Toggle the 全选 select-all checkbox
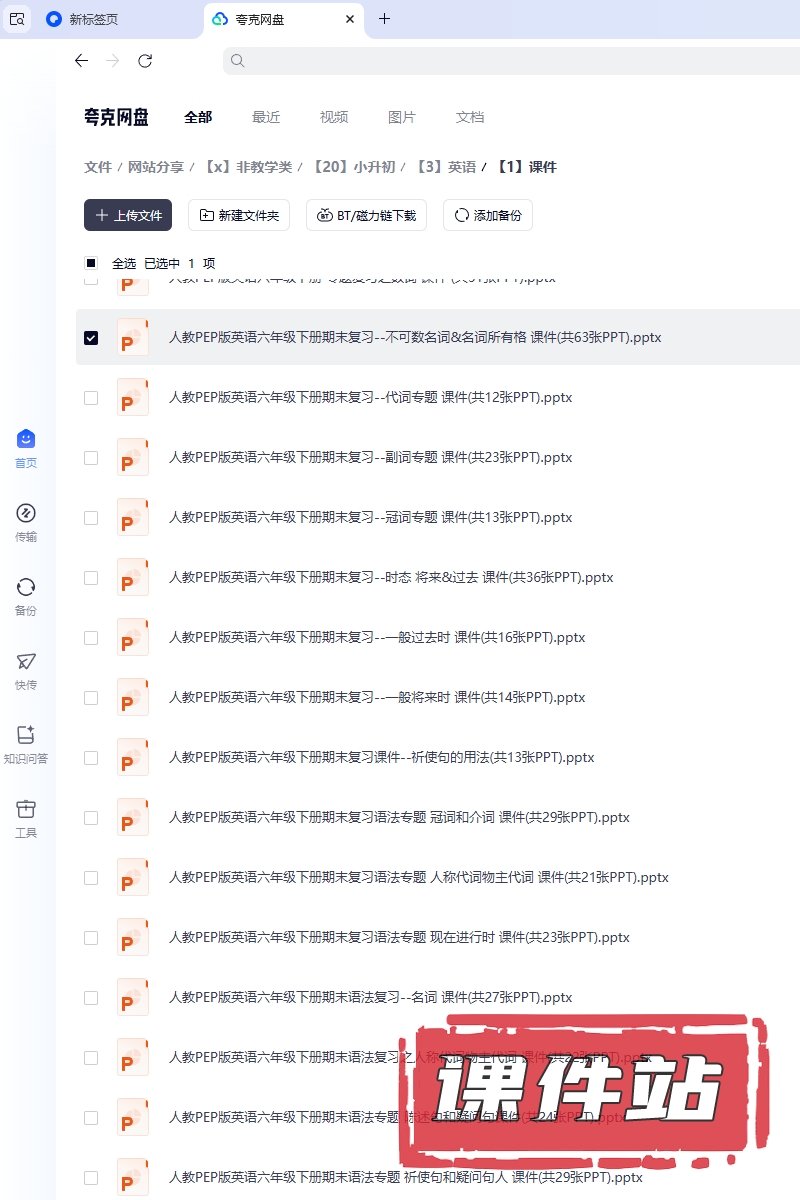 click(91, 263)
